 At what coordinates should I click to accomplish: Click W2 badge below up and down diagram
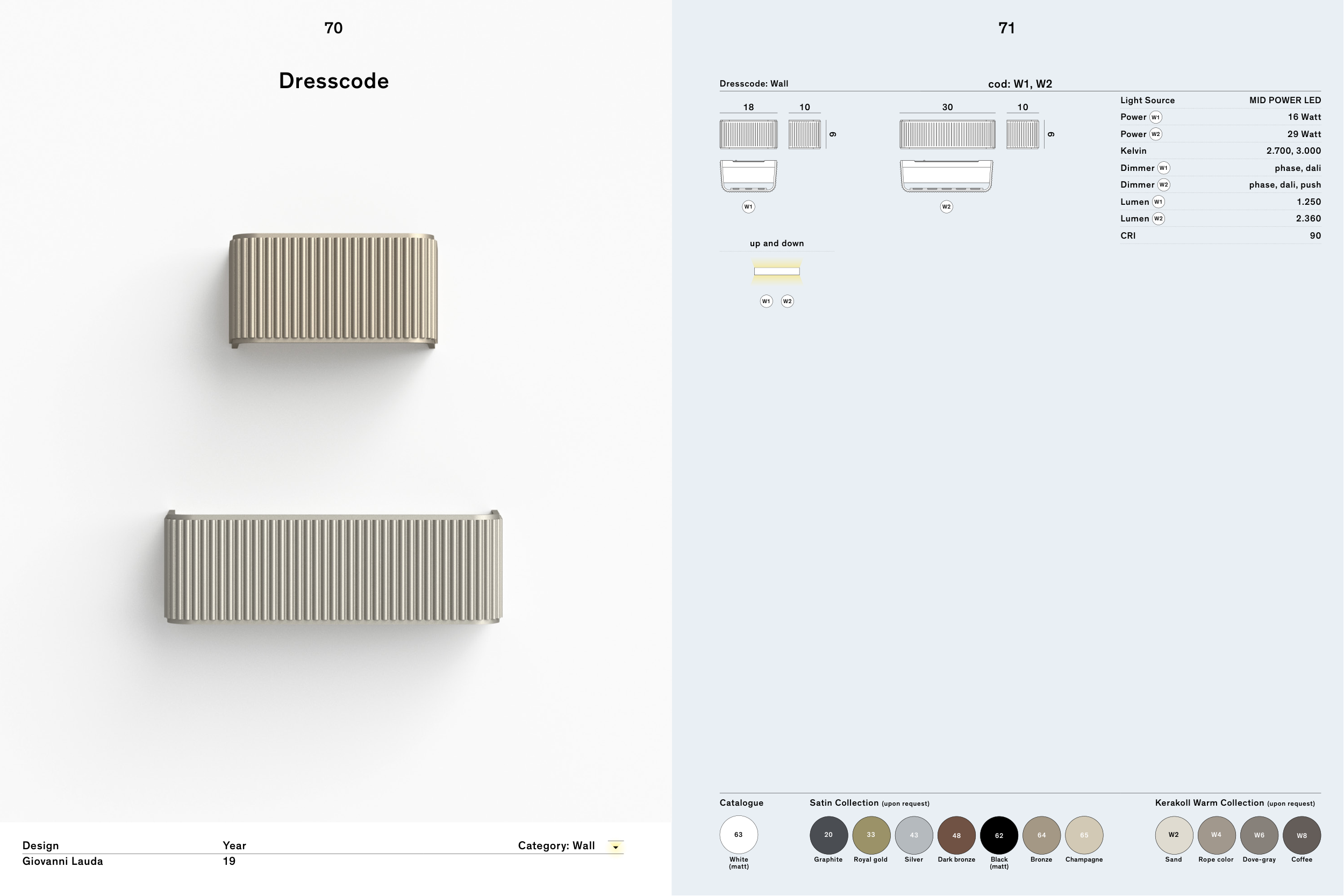click(787, 301)
